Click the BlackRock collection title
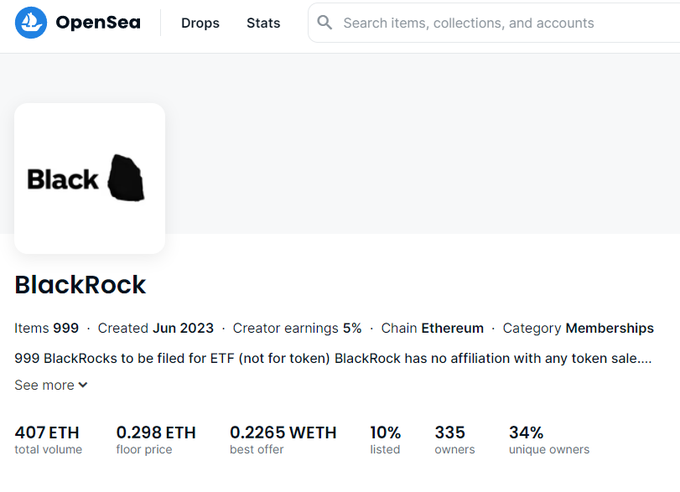 80,285
